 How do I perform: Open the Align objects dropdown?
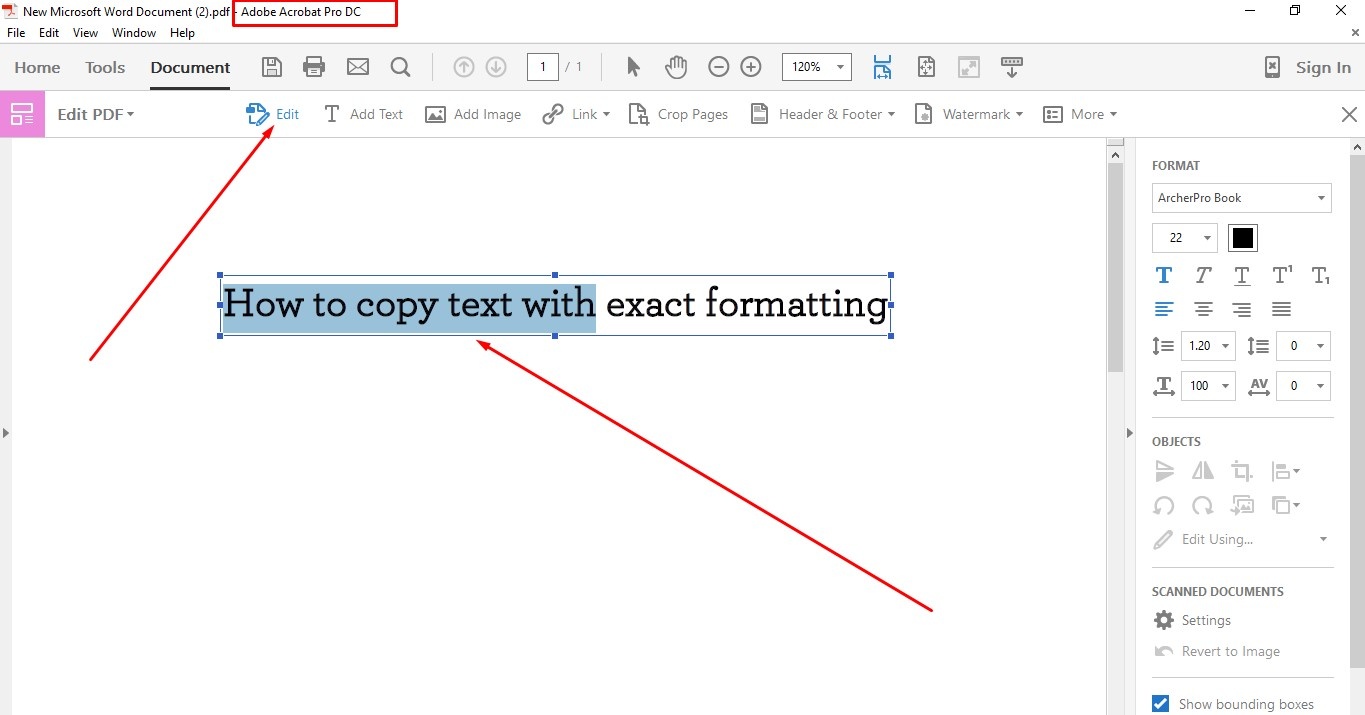(x=1285, y=471)
